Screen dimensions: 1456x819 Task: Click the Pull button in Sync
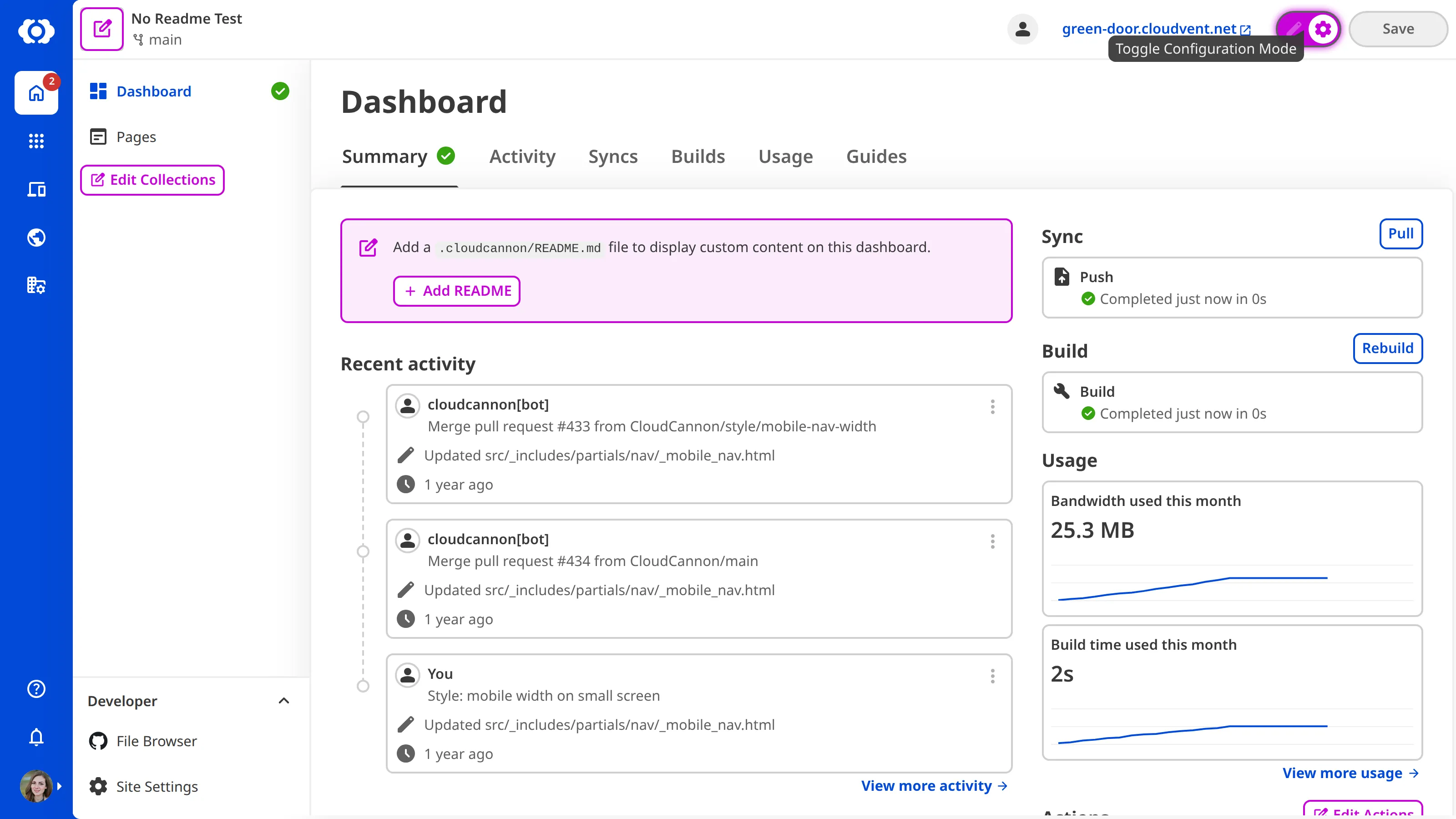click(x=1400, y=233)
